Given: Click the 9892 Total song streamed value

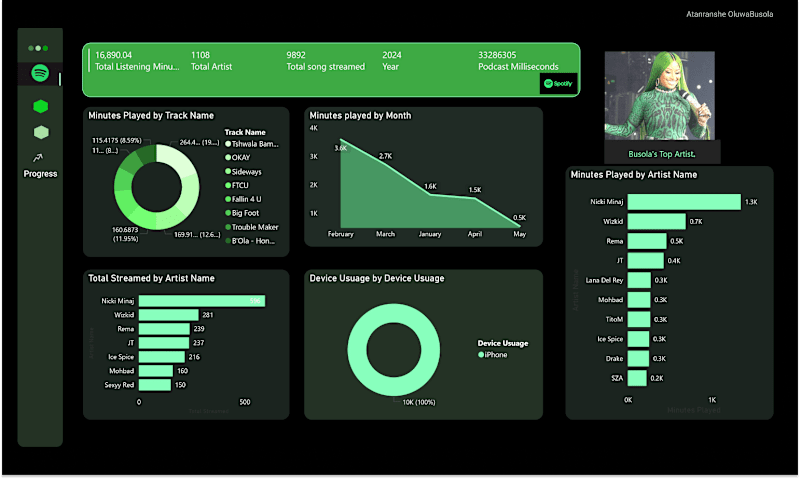Looking at the screenshot, I should pyautogui.click(x=296, y=55).
